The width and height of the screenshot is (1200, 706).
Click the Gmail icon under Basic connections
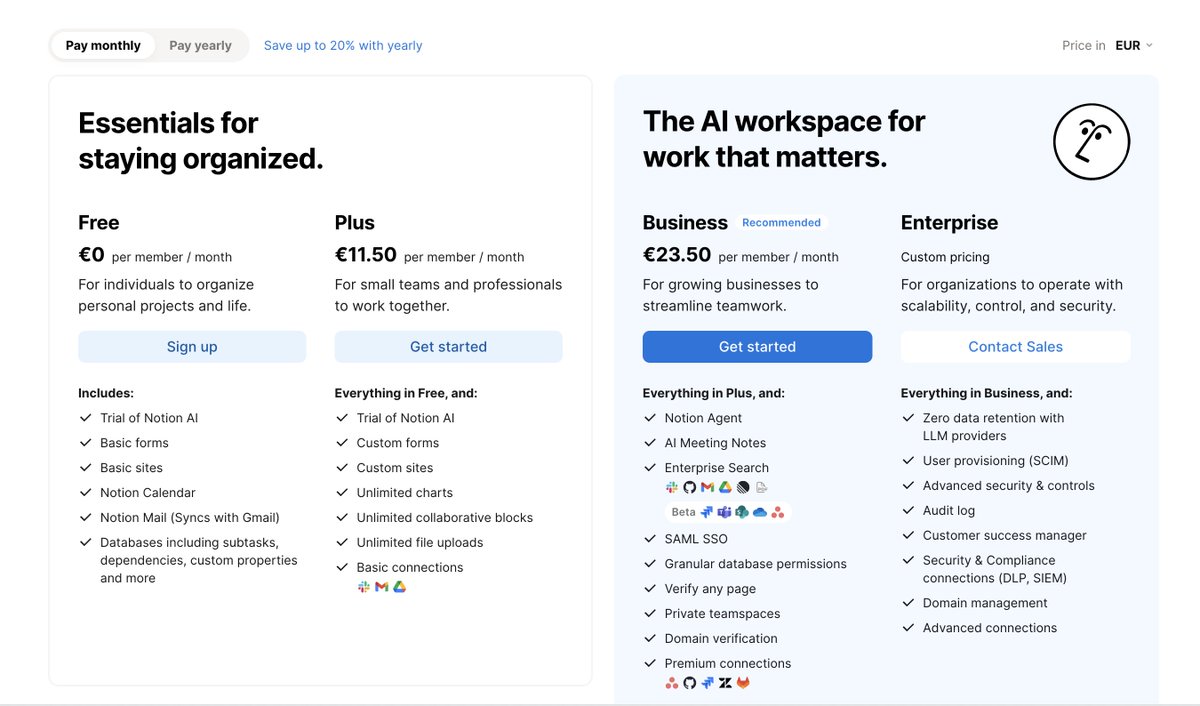point(381,587)
